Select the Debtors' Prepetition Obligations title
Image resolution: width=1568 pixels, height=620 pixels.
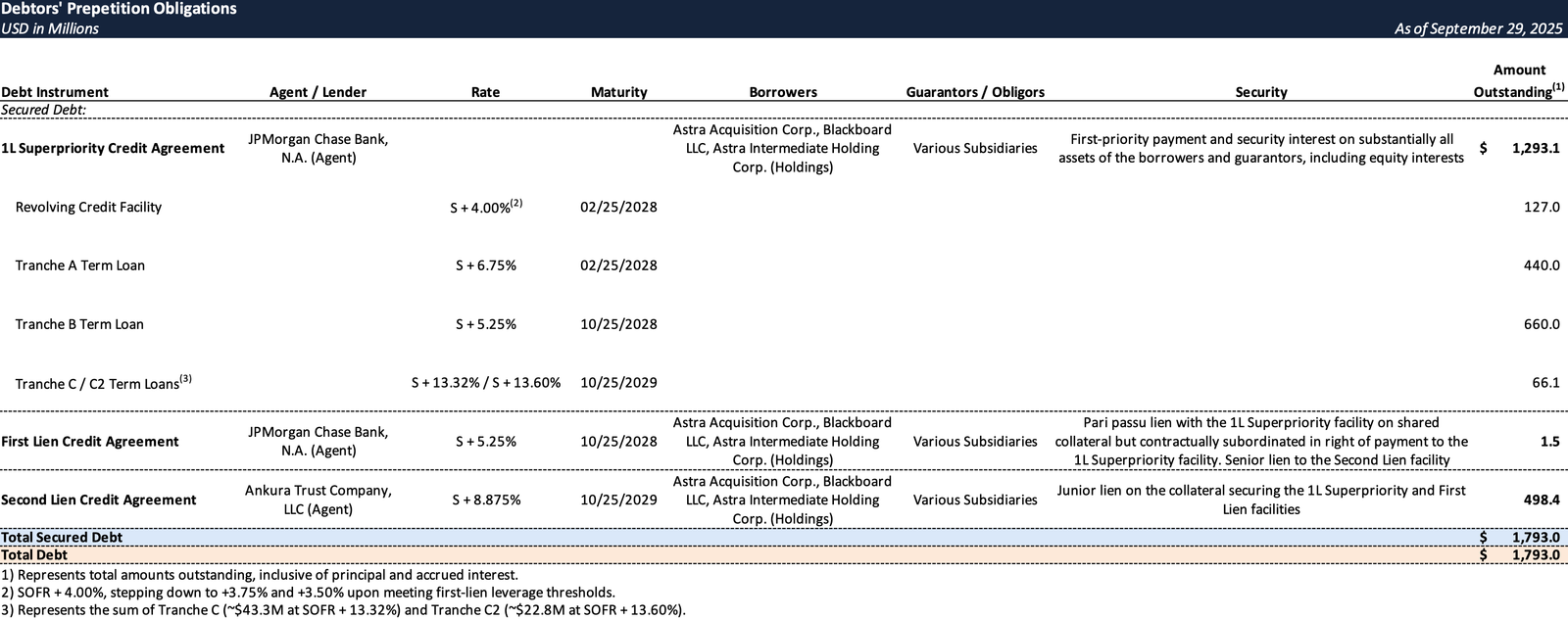coord(119,9)
